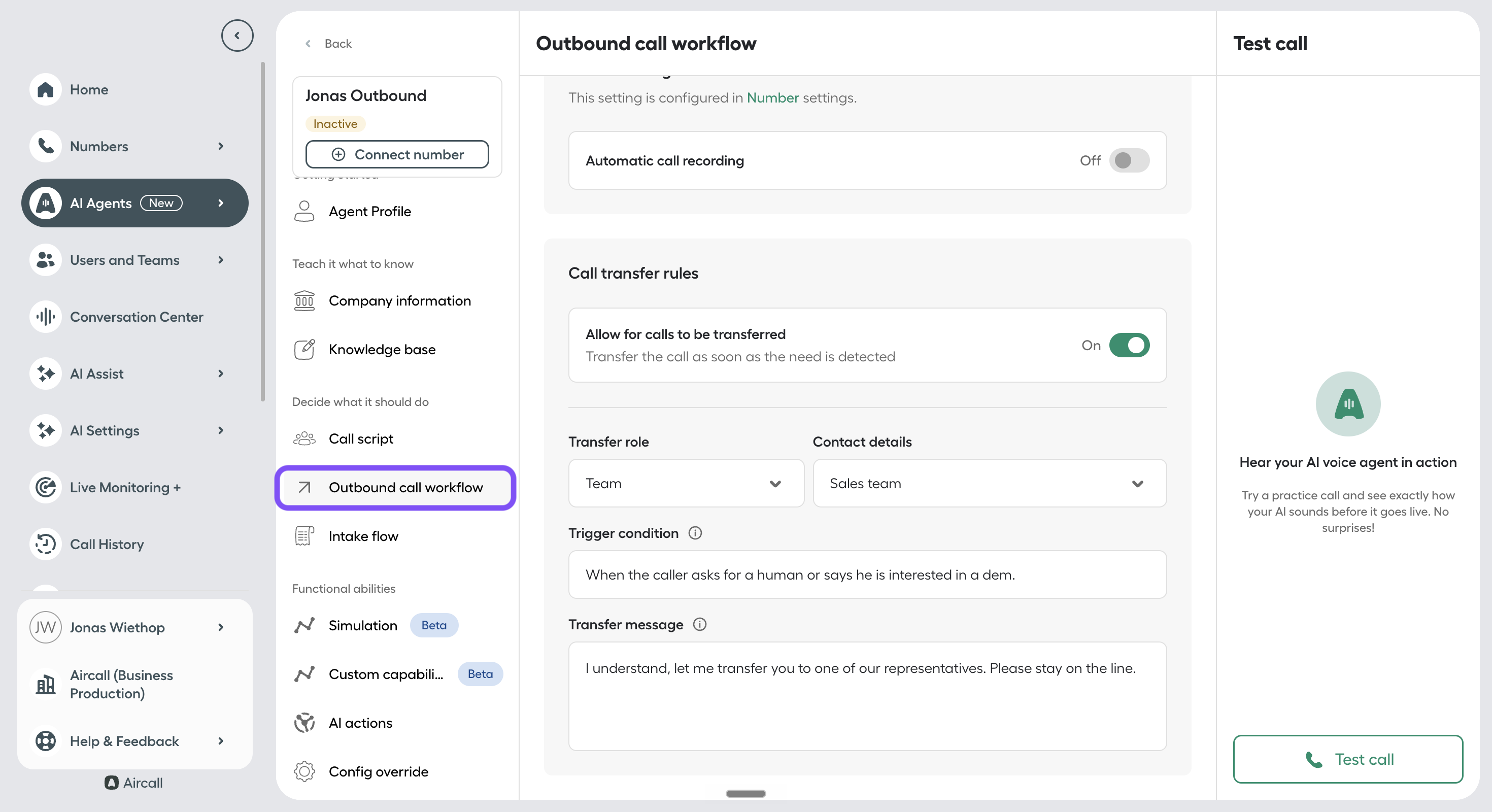Click the Config override gear icon

tap(304, 771)
